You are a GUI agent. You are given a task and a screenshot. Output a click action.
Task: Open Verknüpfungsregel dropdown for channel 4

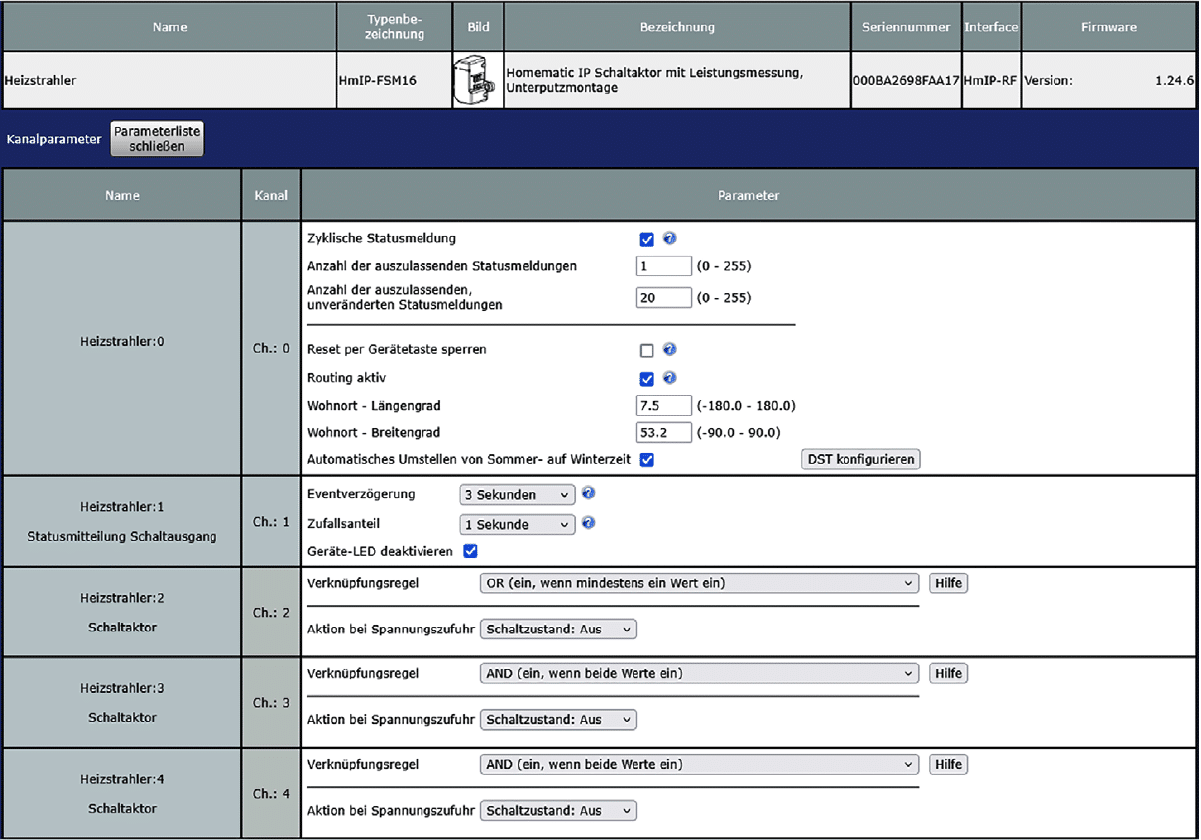[699, 765]
